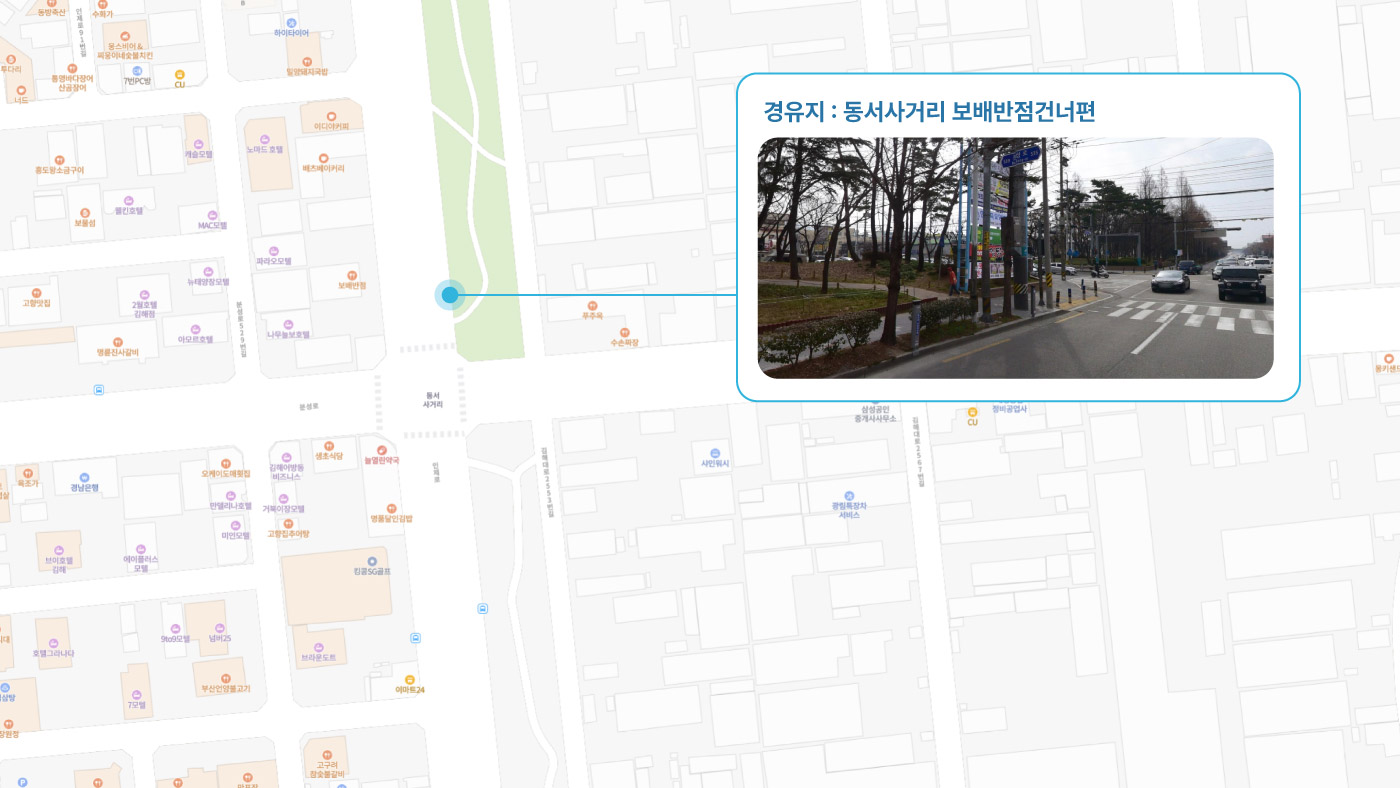Viewport: 1400px width, 788px height.
Task: Click the 경유지 : 동서사거리 보배반점건너편 title
Action: point(930,112)
